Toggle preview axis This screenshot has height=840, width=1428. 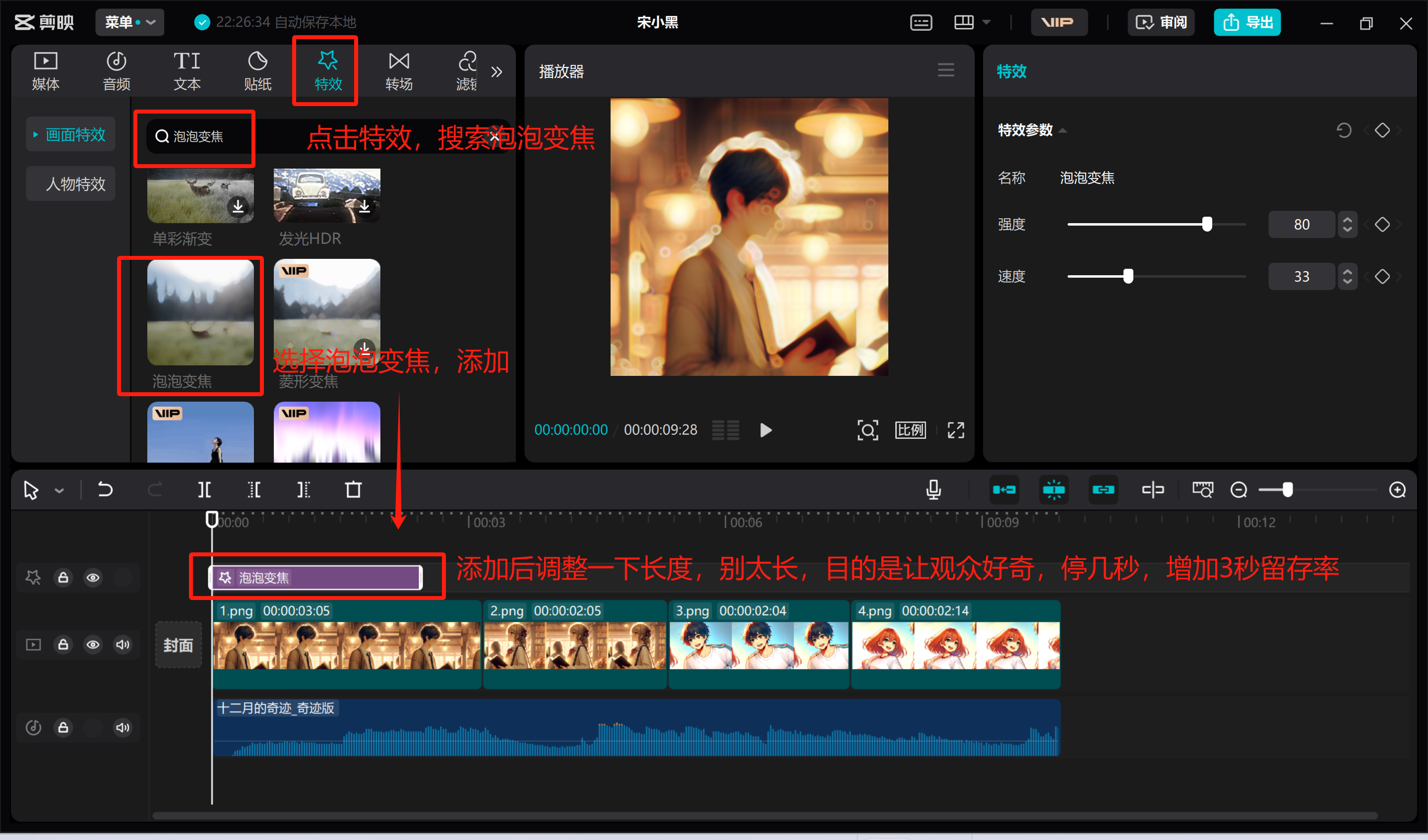click(x=1153, y=489)
